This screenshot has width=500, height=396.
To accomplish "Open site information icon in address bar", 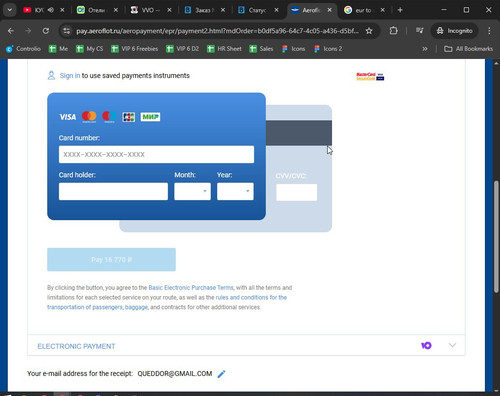I will click(67, 31).
